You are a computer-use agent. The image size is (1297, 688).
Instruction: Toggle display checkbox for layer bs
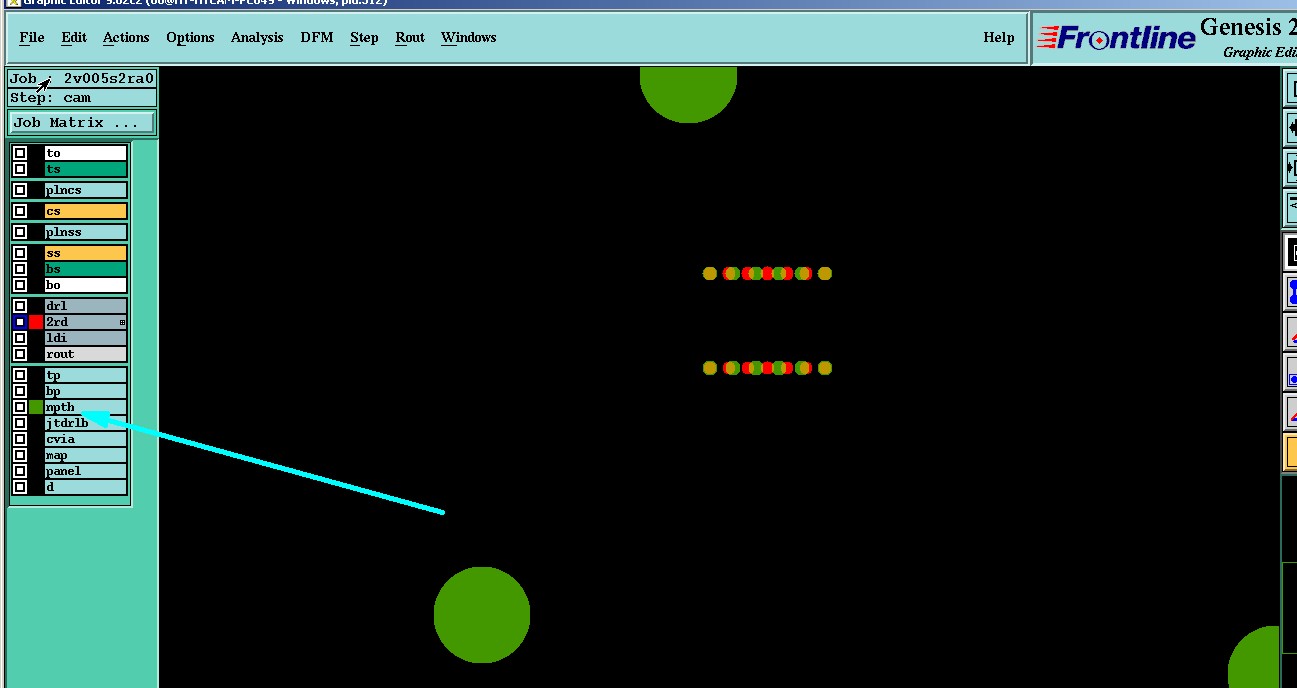click(x=20, y=269)
